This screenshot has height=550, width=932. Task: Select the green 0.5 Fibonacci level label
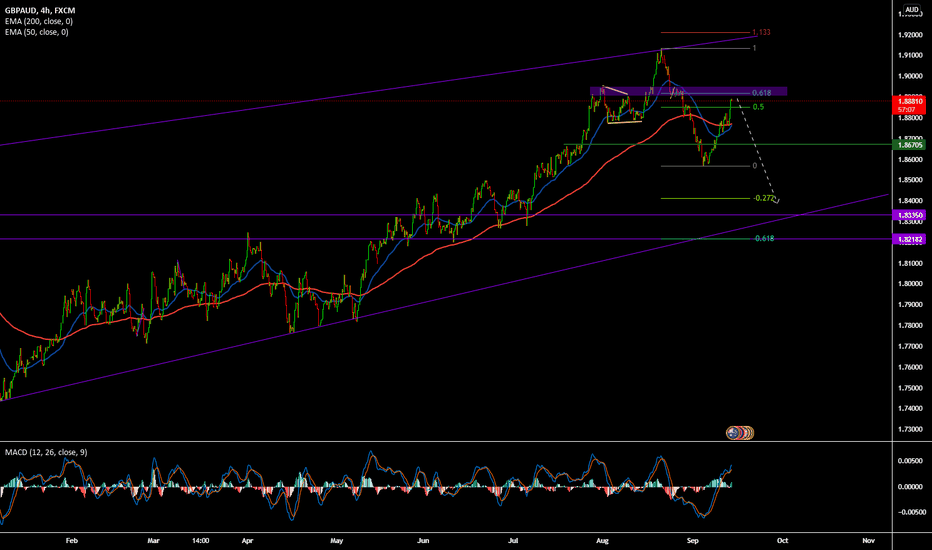point(758,107)
